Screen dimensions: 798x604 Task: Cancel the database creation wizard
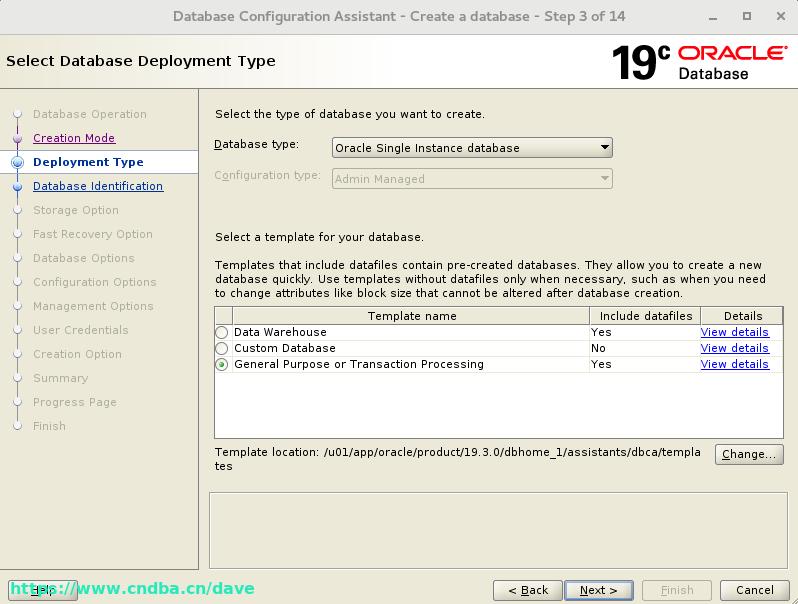(754, 590)
